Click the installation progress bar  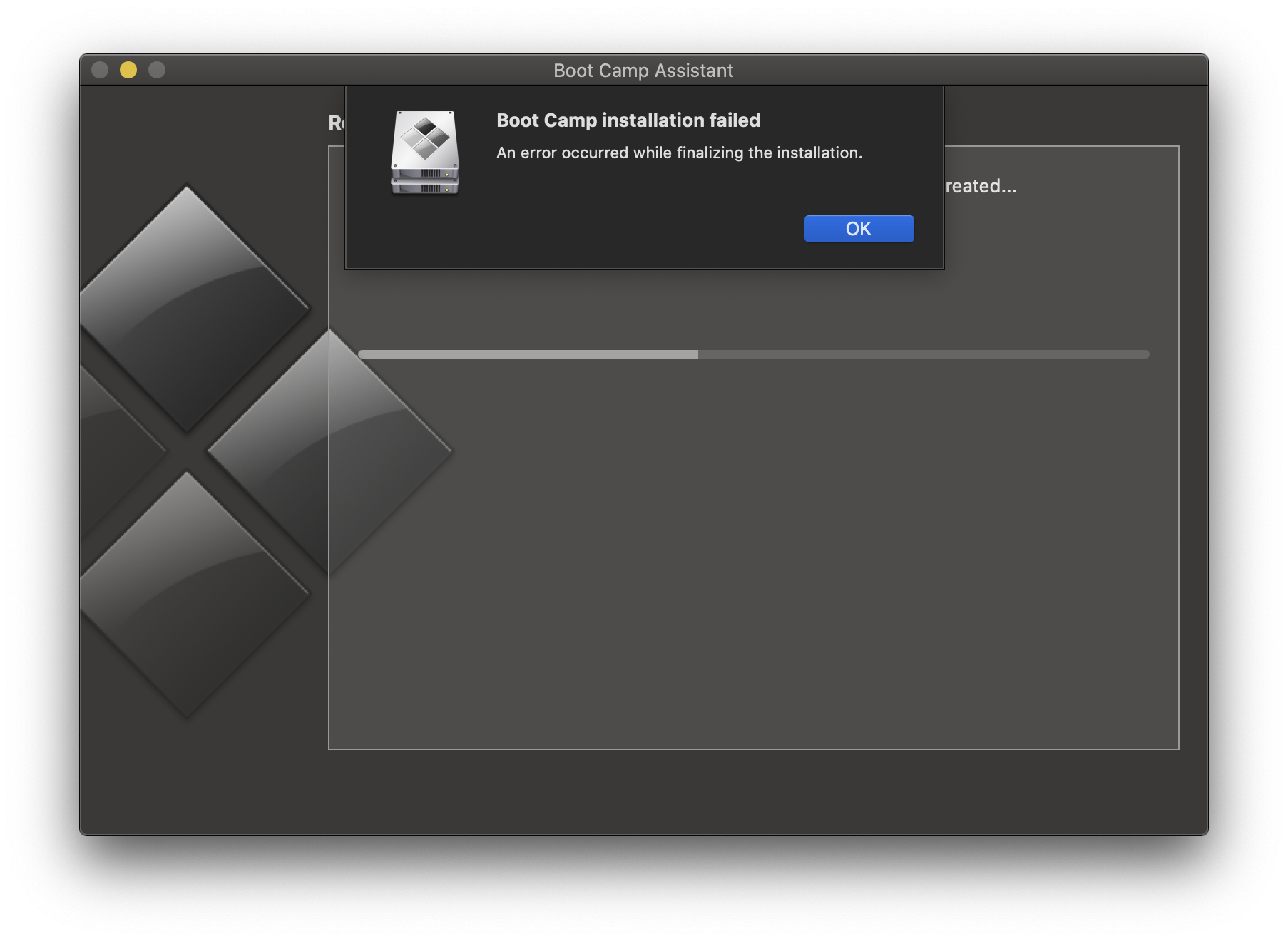click(753, 354)
